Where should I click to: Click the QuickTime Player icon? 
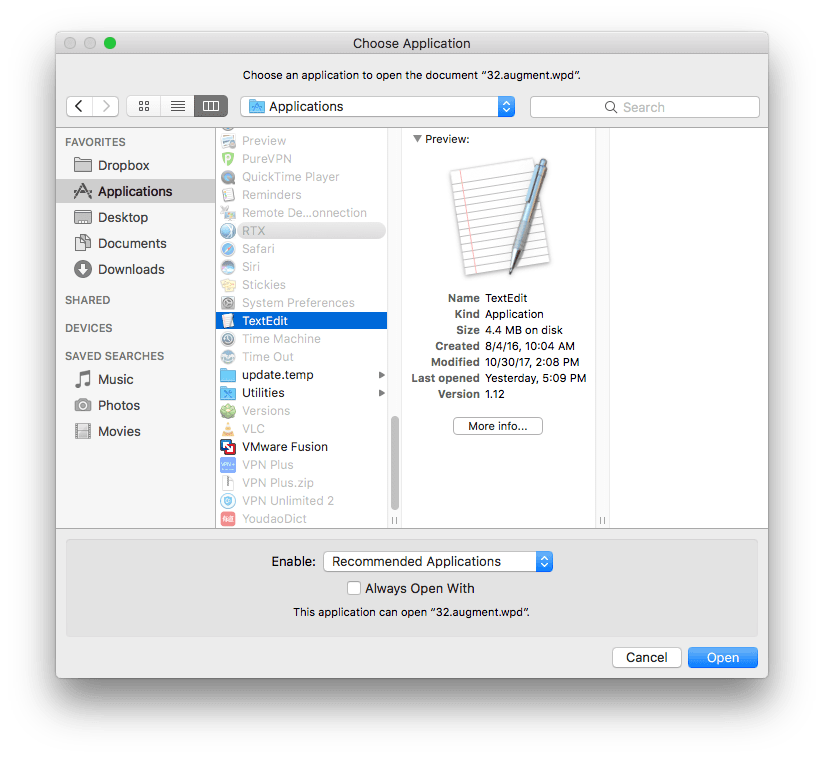pyautogui.click(x=228, y=177)
